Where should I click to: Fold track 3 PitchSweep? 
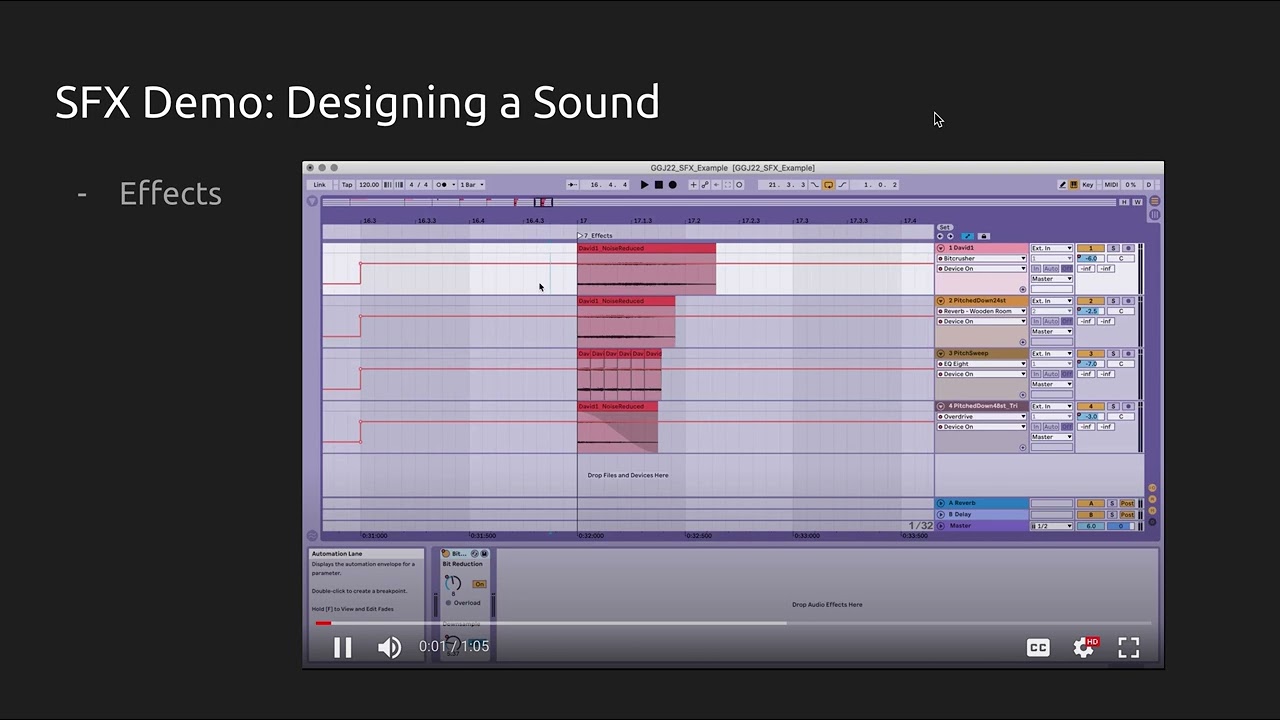point(941,354)
